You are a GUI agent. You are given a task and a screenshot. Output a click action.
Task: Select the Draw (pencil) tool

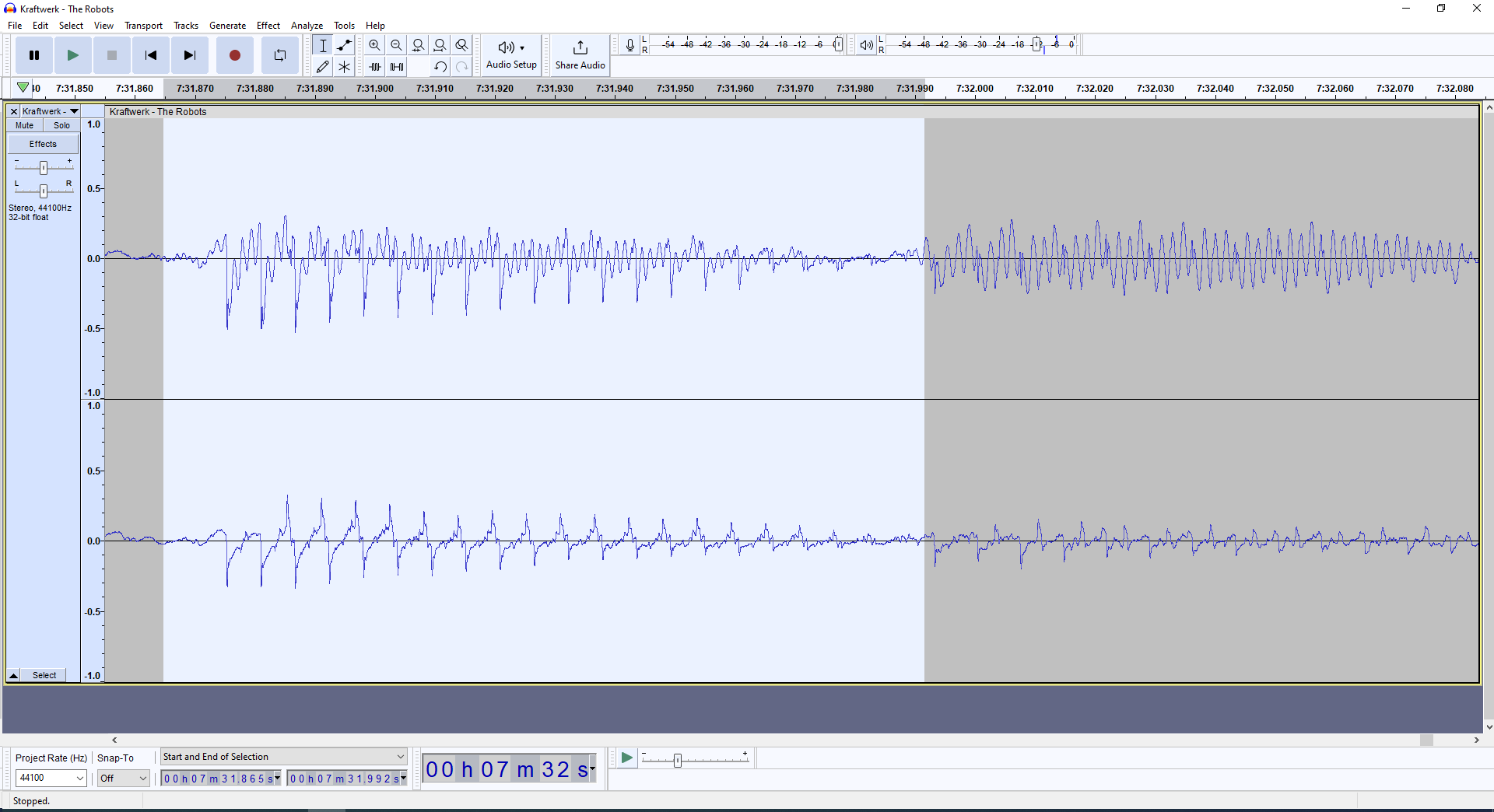point(323,67)
